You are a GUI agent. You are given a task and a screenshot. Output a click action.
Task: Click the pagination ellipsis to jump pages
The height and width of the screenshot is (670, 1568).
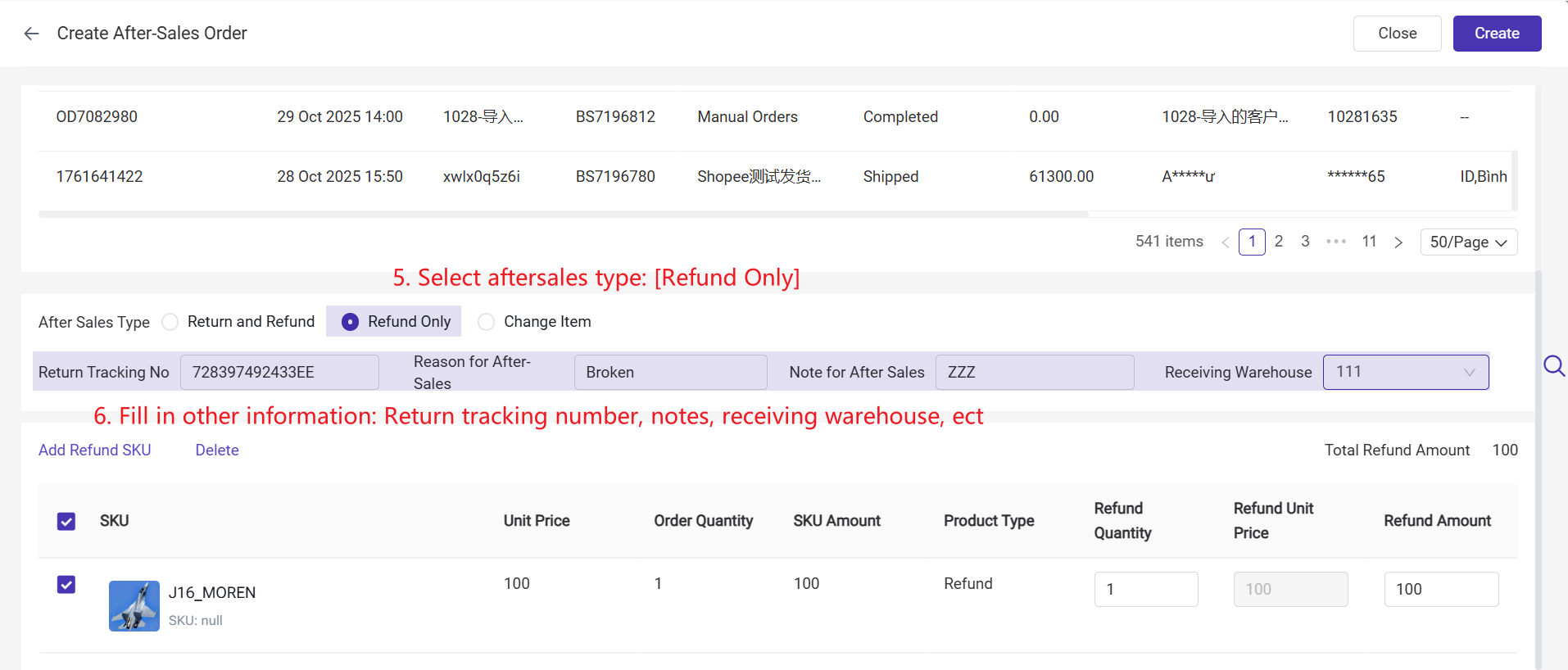point(1335,242)
